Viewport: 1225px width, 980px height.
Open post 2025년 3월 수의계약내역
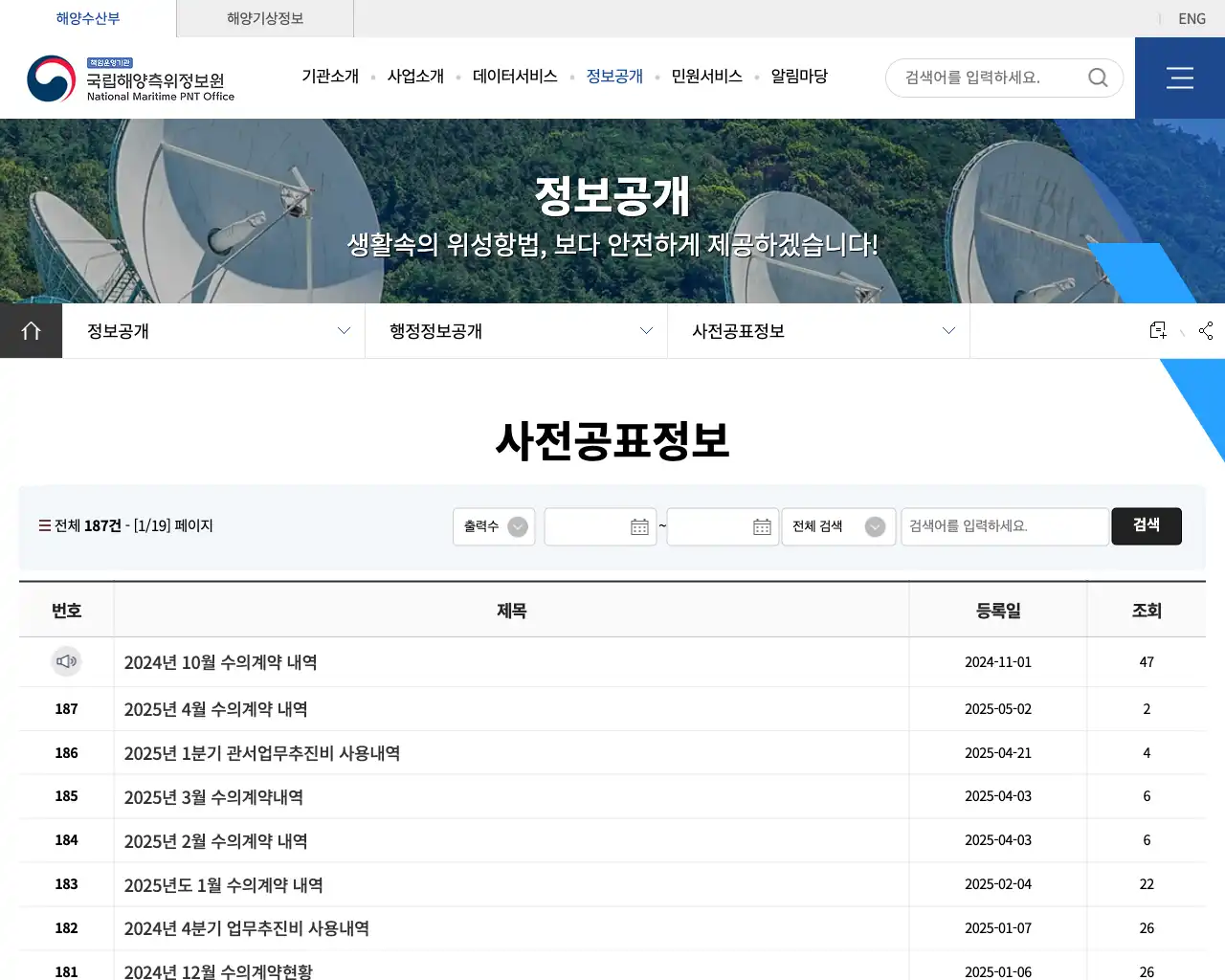(214, 797)
